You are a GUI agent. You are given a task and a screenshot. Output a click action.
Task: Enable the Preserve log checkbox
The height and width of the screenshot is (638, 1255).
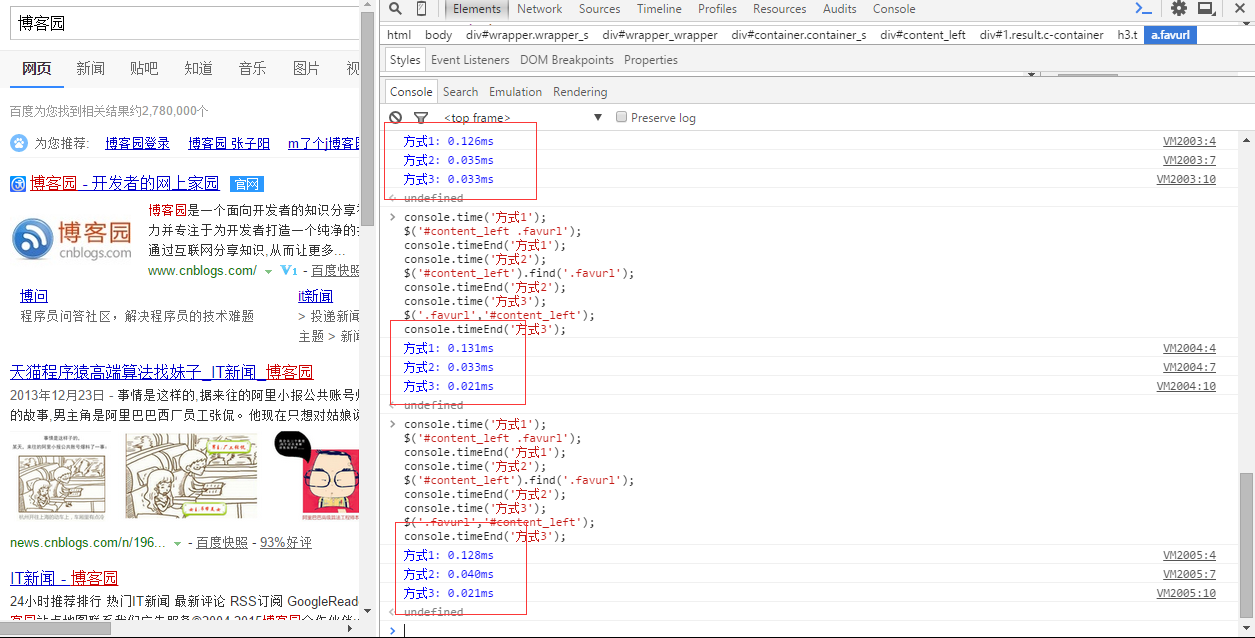coord(622,117)
